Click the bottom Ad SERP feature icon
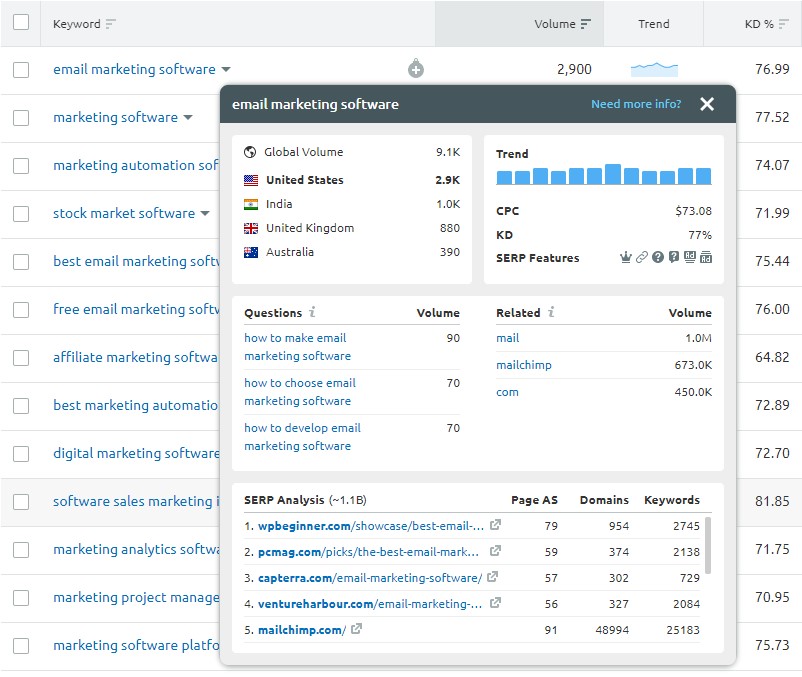This screenshot has height=677, width=802. tap(706, 257)
